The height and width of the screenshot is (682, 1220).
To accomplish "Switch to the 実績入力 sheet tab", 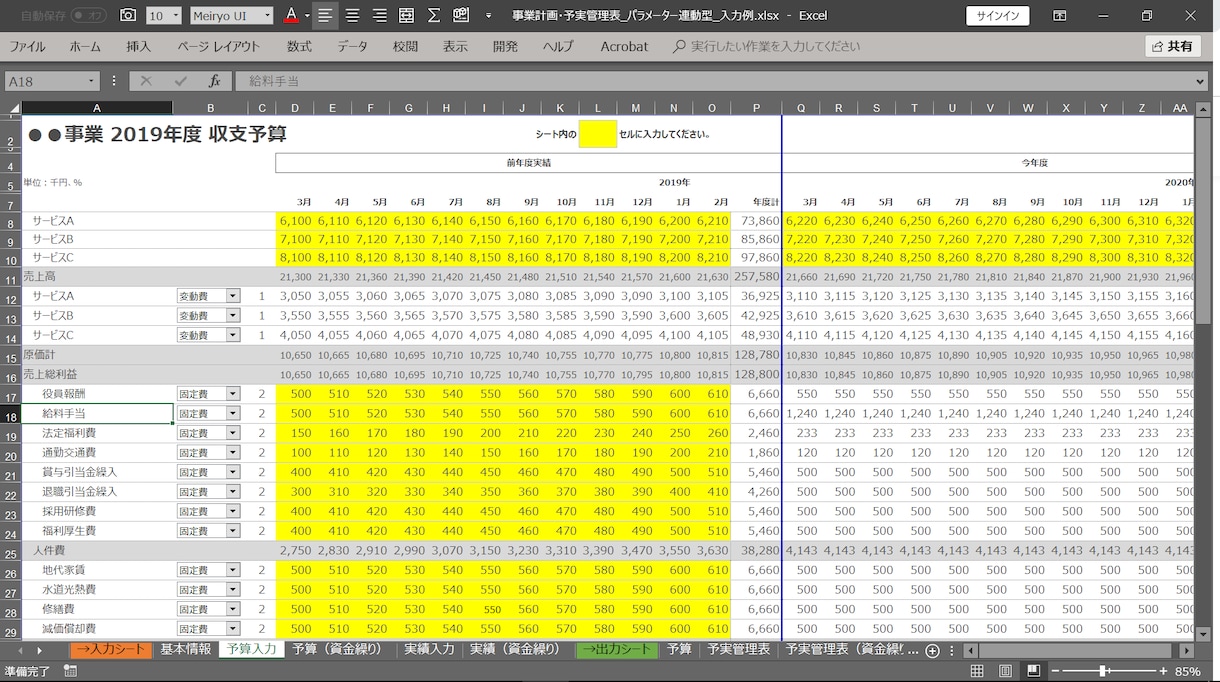I will [429, 650].
